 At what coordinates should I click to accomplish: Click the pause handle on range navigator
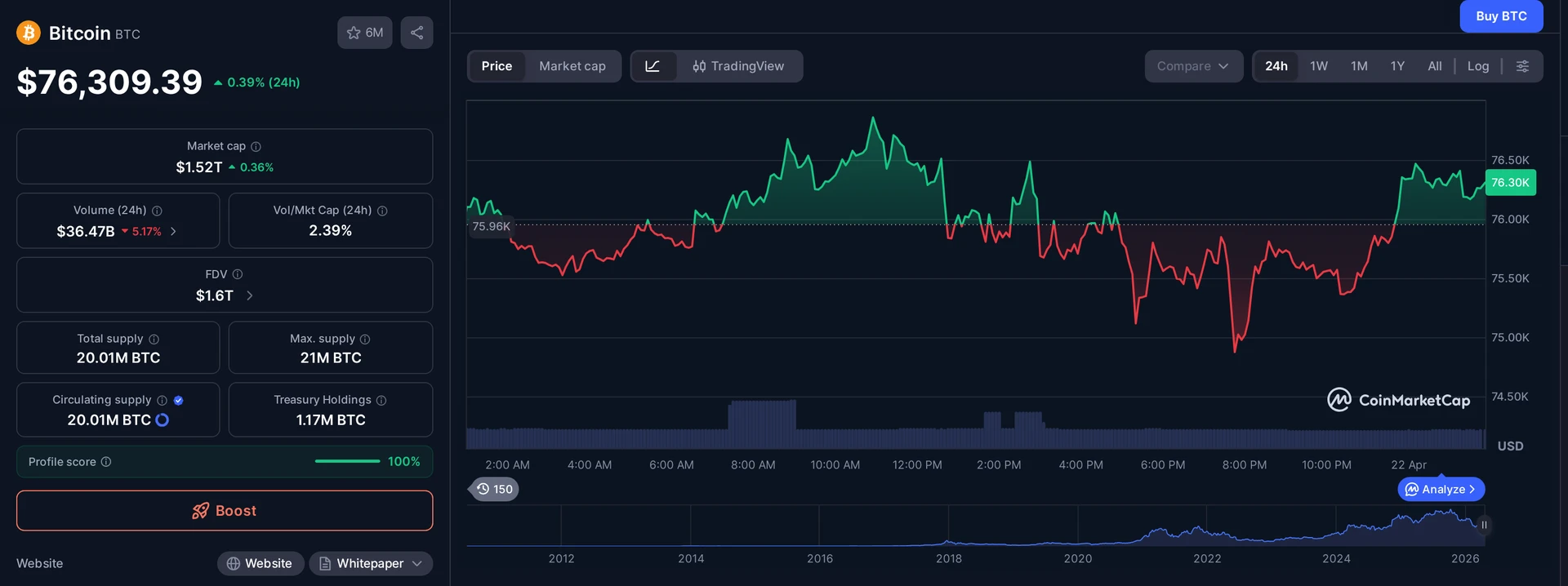(x=1484, y=525)
